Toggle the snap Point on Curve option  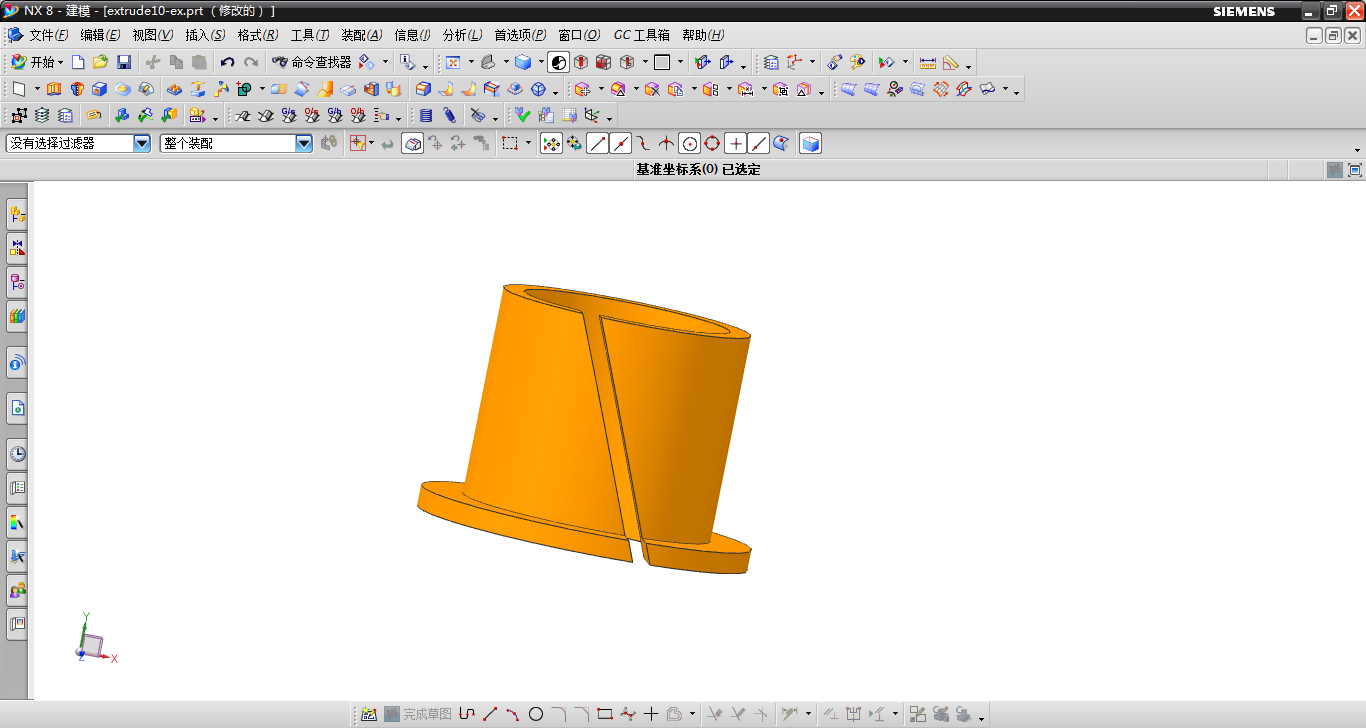(x=759, y=143)
